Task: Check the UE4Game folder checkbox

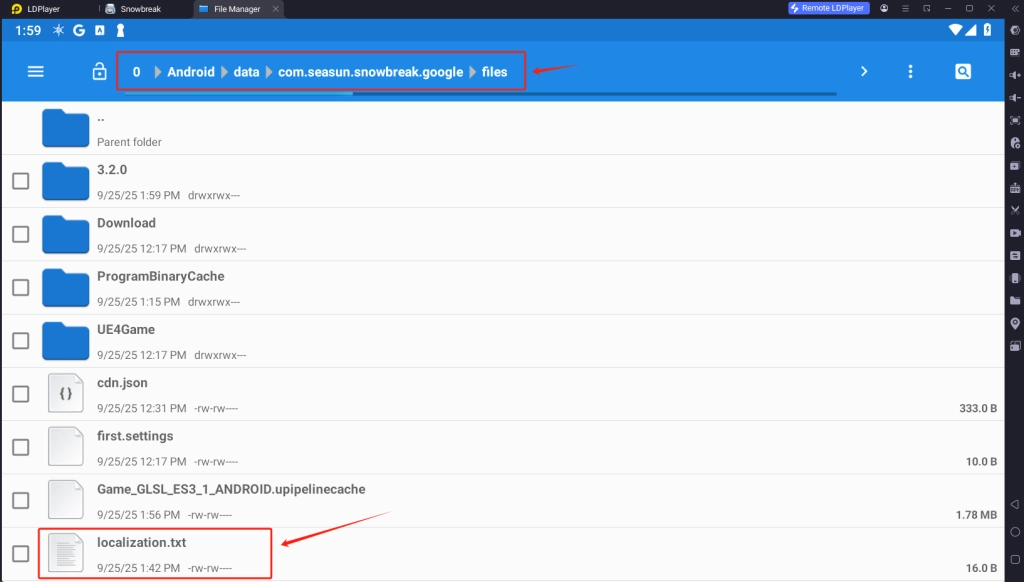Action: (21, 340)
